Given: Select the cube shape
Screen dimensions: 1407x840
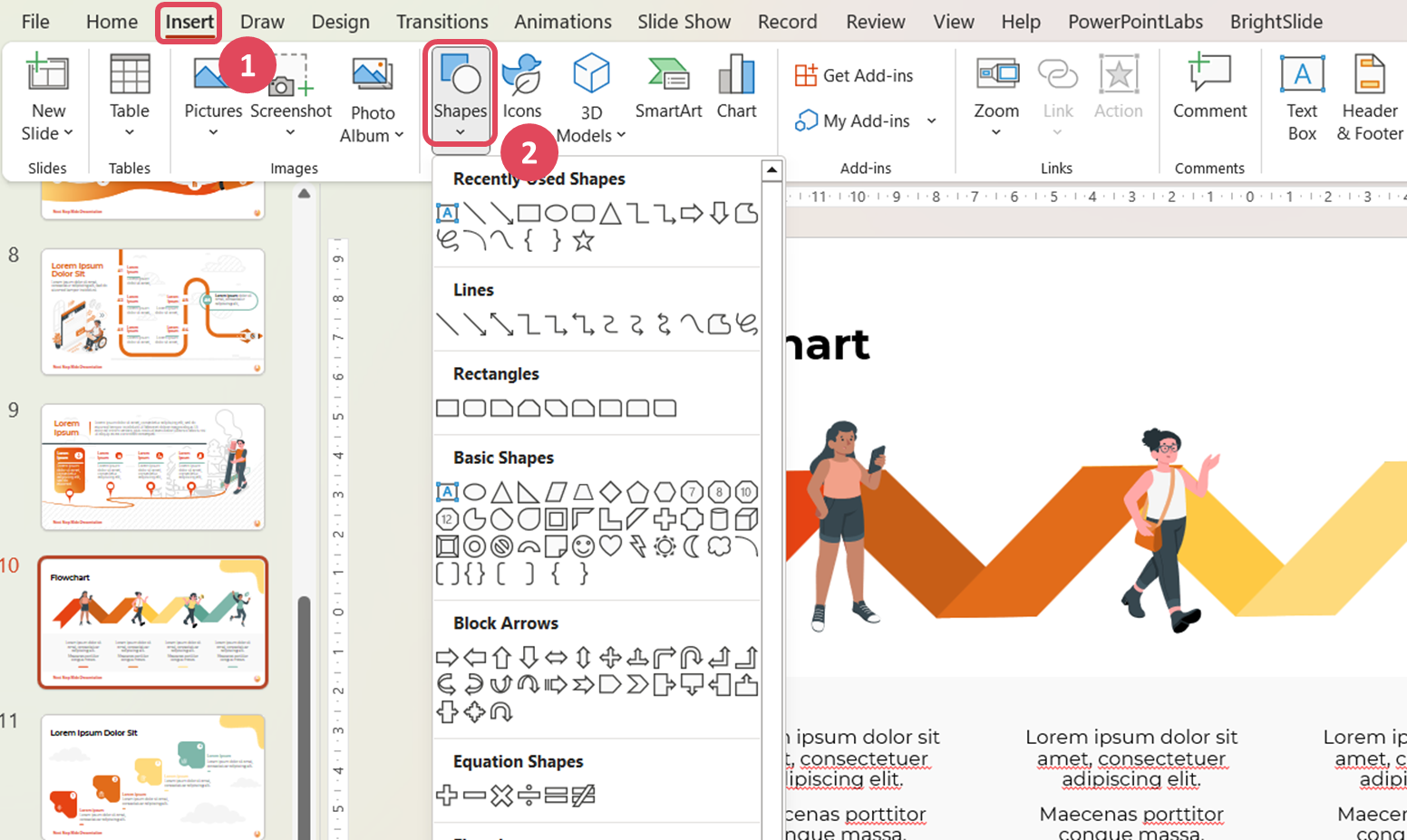Looking at the screenshot, I should [746, 519].
